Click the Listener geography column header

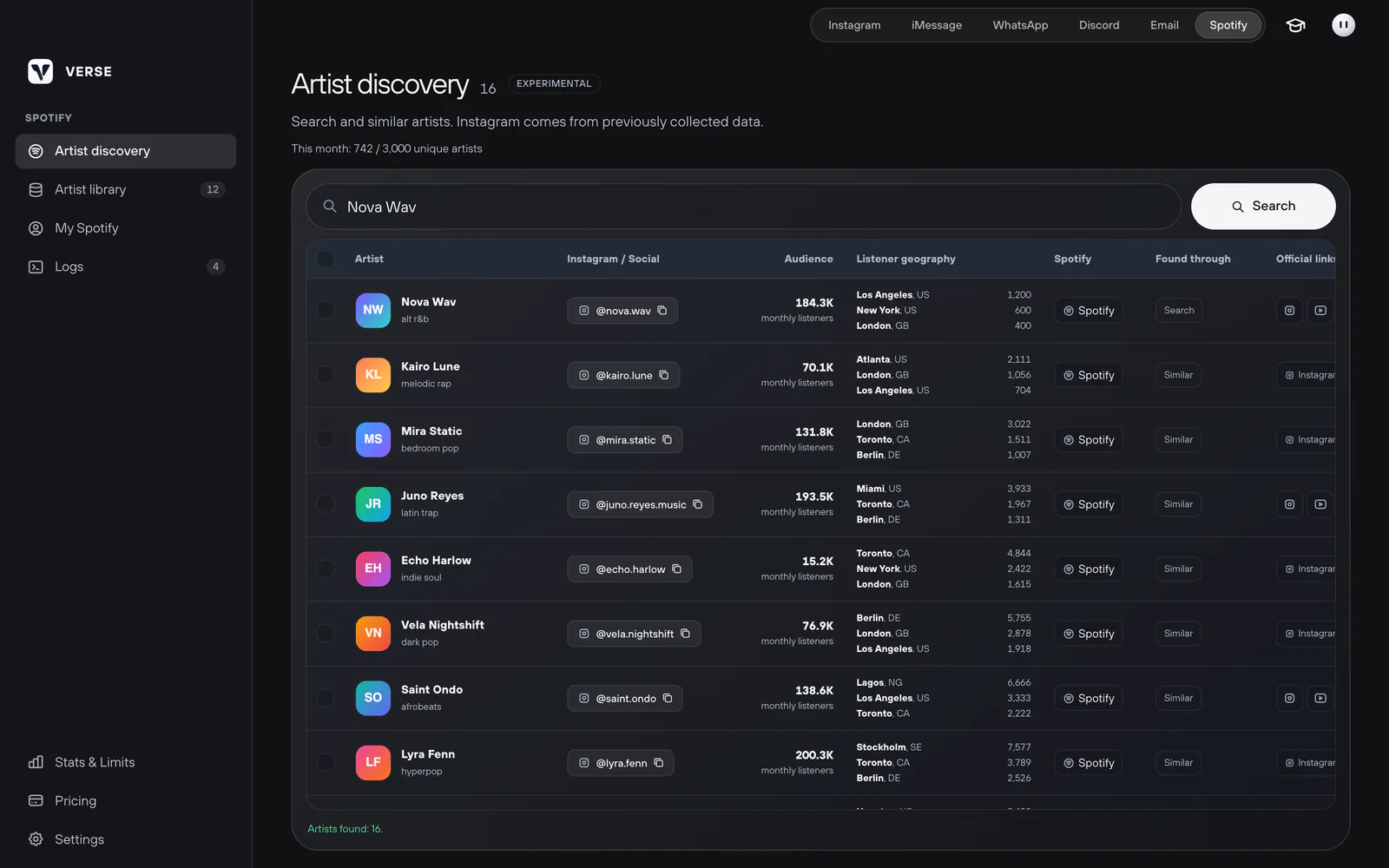[905, 259]
